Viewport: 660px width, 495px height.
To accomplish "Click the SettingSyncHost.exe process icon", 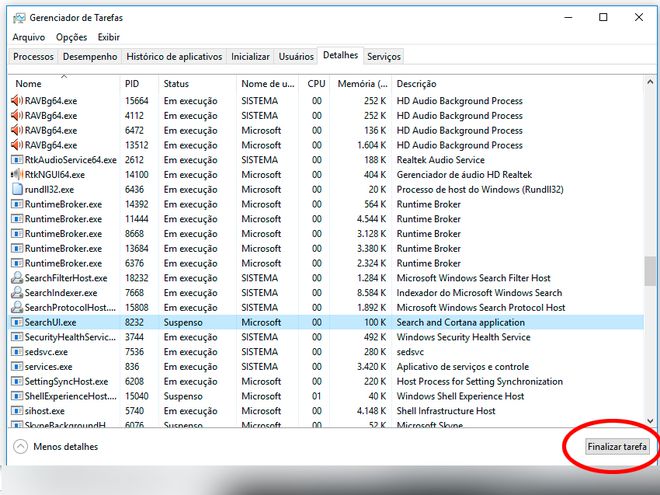I will pos(17,381).
